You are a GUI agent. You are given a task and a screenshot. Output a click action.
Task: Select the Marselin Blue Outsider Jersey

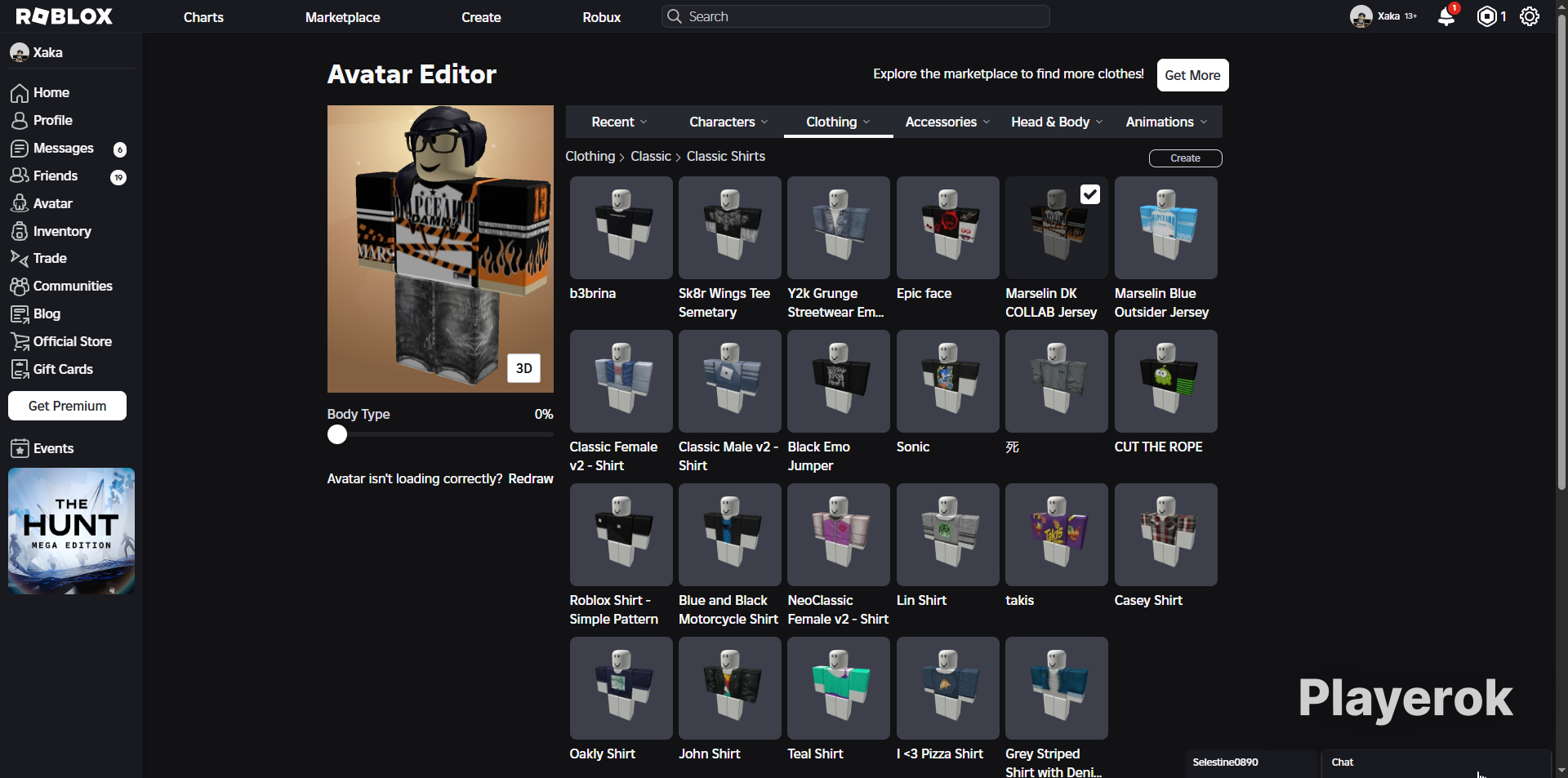point(1166,228)
